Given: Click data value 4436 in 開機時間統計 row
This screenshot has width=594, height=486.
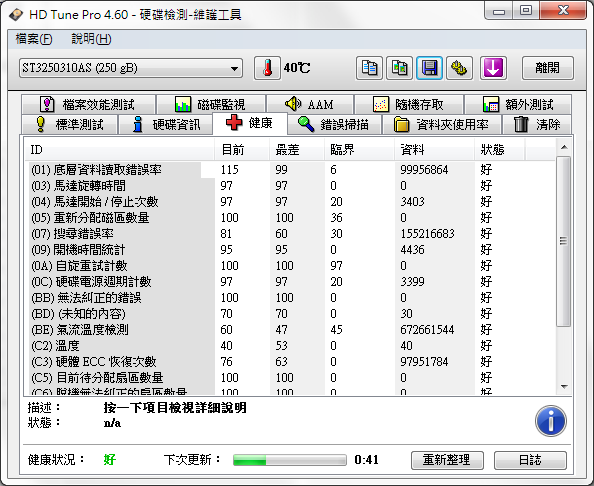Looking at the screenshot, I should [x=413, y=250].
